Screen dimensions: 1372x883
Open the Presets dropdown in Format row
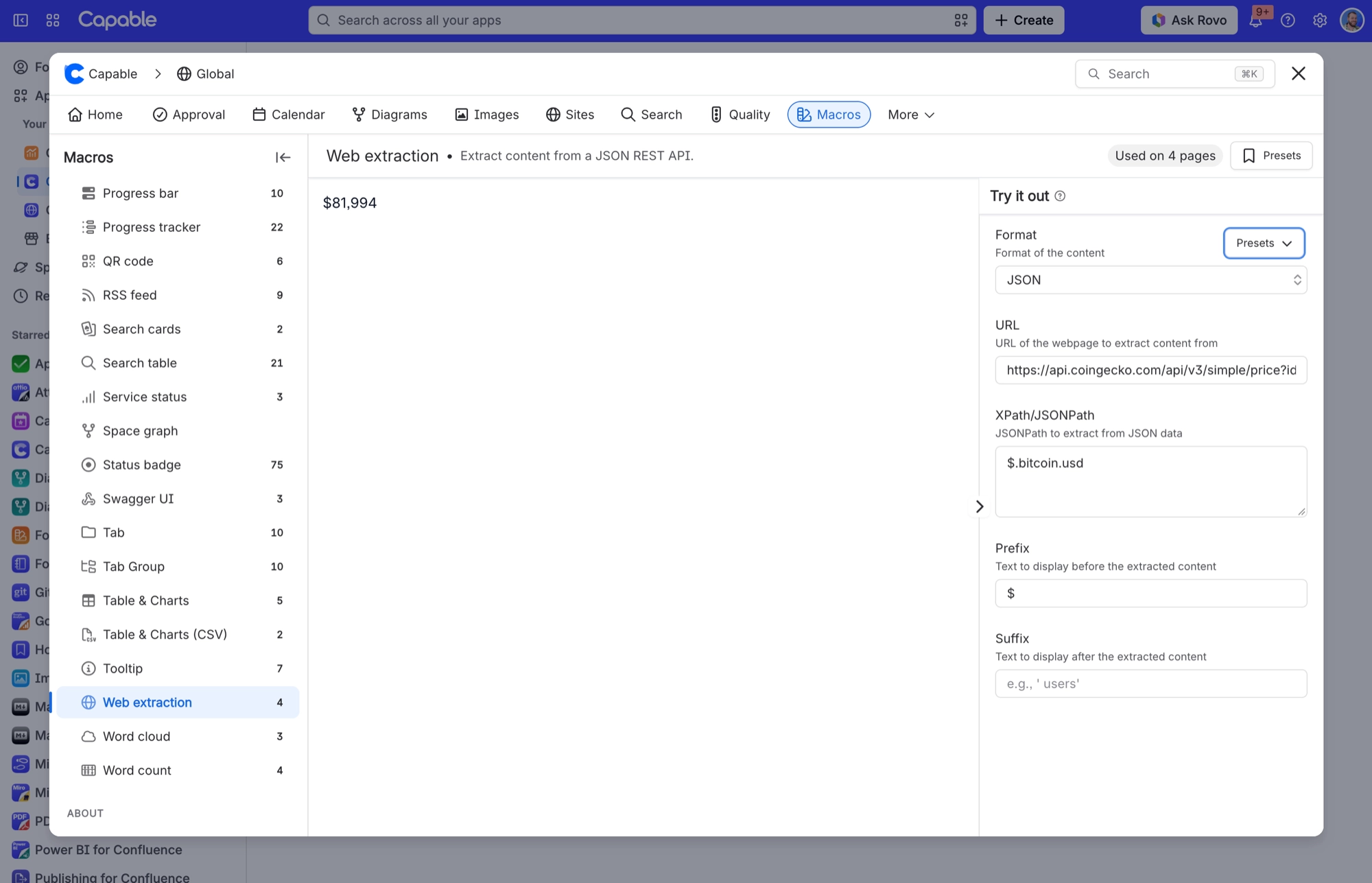tap(1264, 243)
